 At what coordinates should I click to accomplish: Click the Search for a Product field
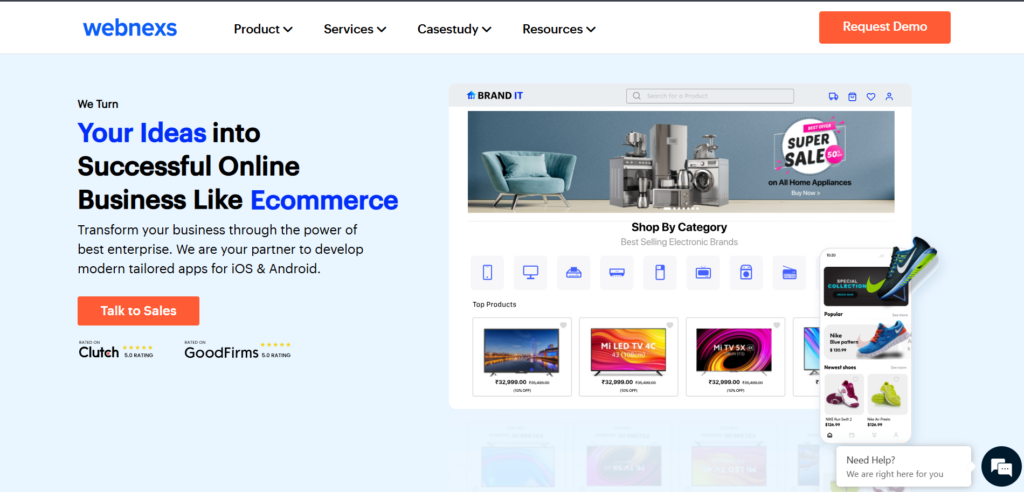pyautogui.click(x=710, y=96)
